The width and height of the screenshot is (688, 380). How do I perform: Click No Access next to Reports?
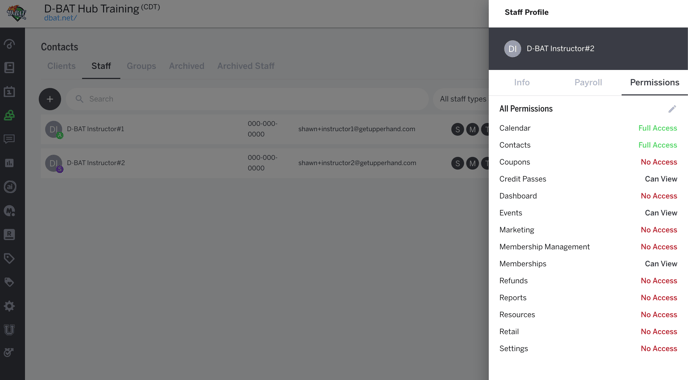point(659,298)
